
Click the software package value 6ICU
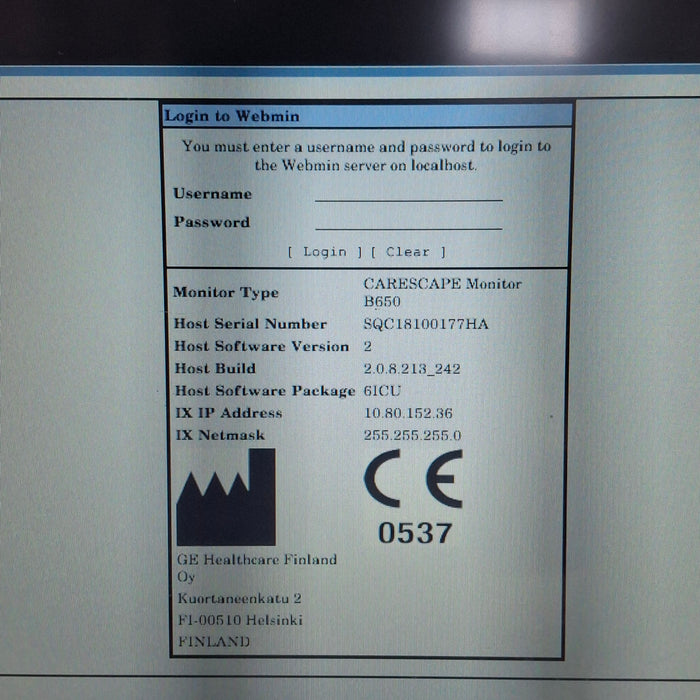point(382,391)
